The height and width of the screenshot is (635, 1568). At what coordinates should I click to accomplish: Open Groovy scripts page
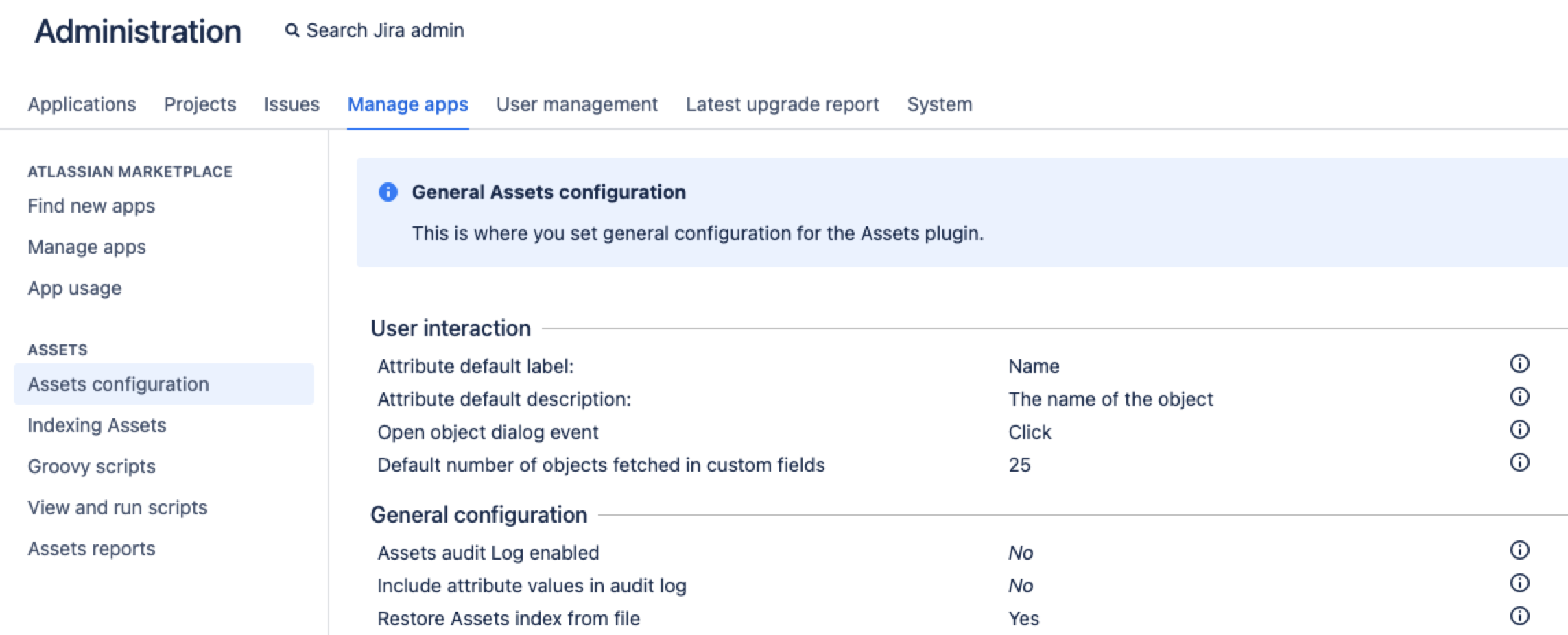91,466
